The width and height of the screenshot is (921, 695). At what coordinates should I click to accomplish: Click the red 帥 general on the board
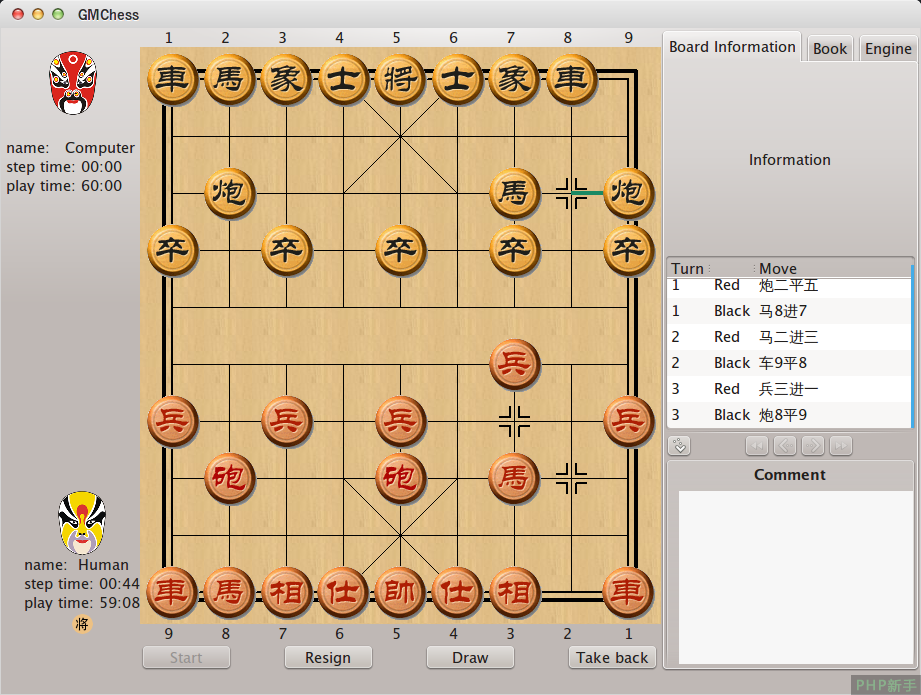pos(400,592)
